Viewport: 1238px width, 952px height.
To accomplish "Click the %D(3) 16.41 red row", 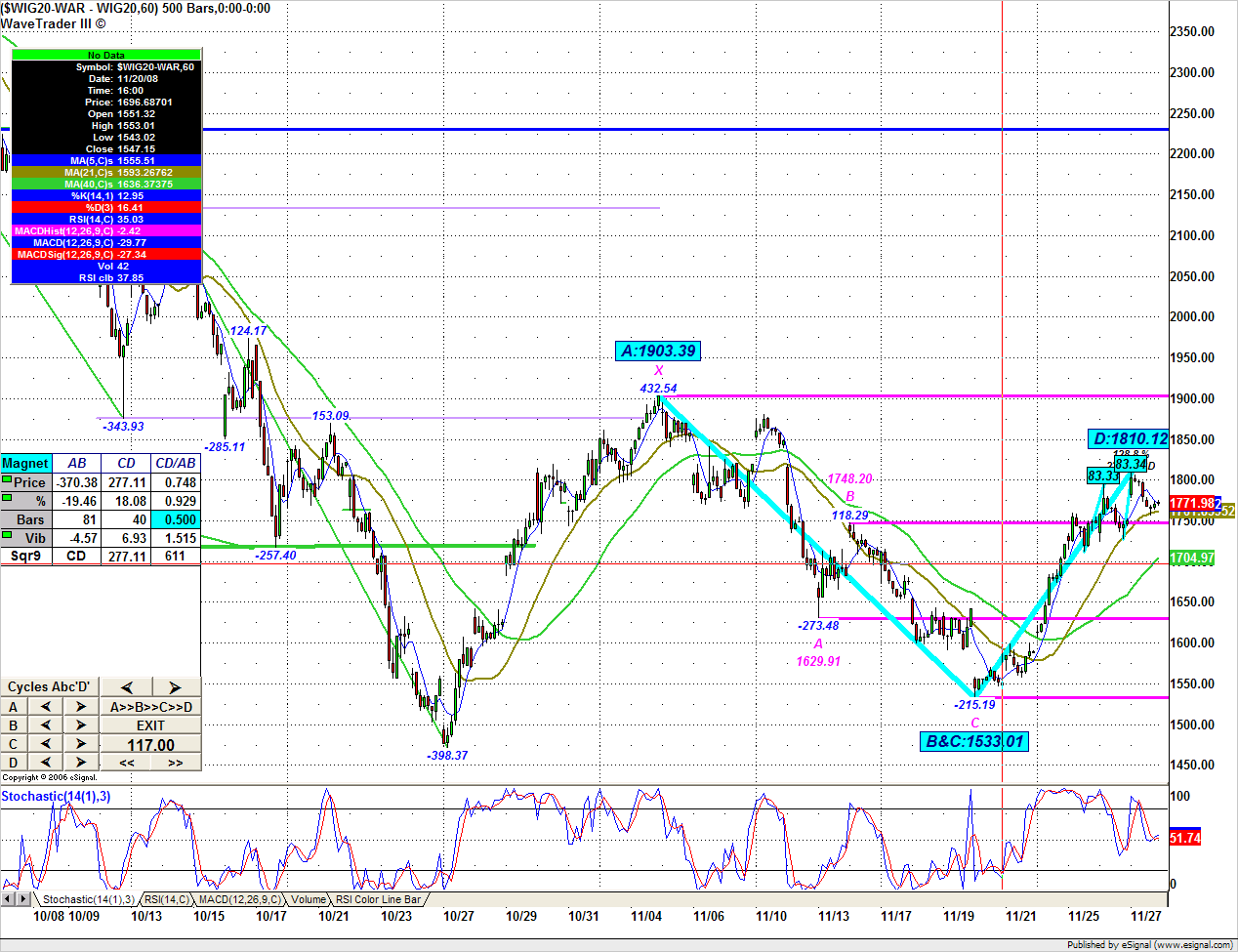I will point(106,207).
